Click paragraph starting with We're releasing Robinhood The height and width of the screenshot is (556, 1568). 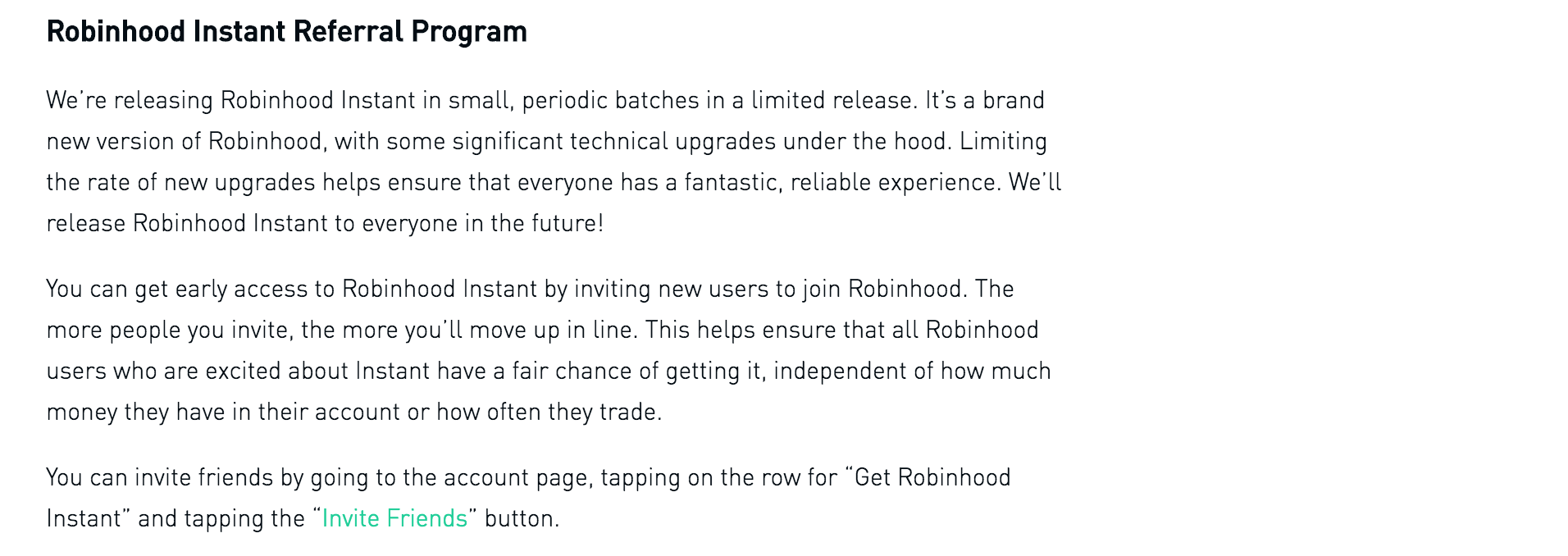[x=554, y=162]
